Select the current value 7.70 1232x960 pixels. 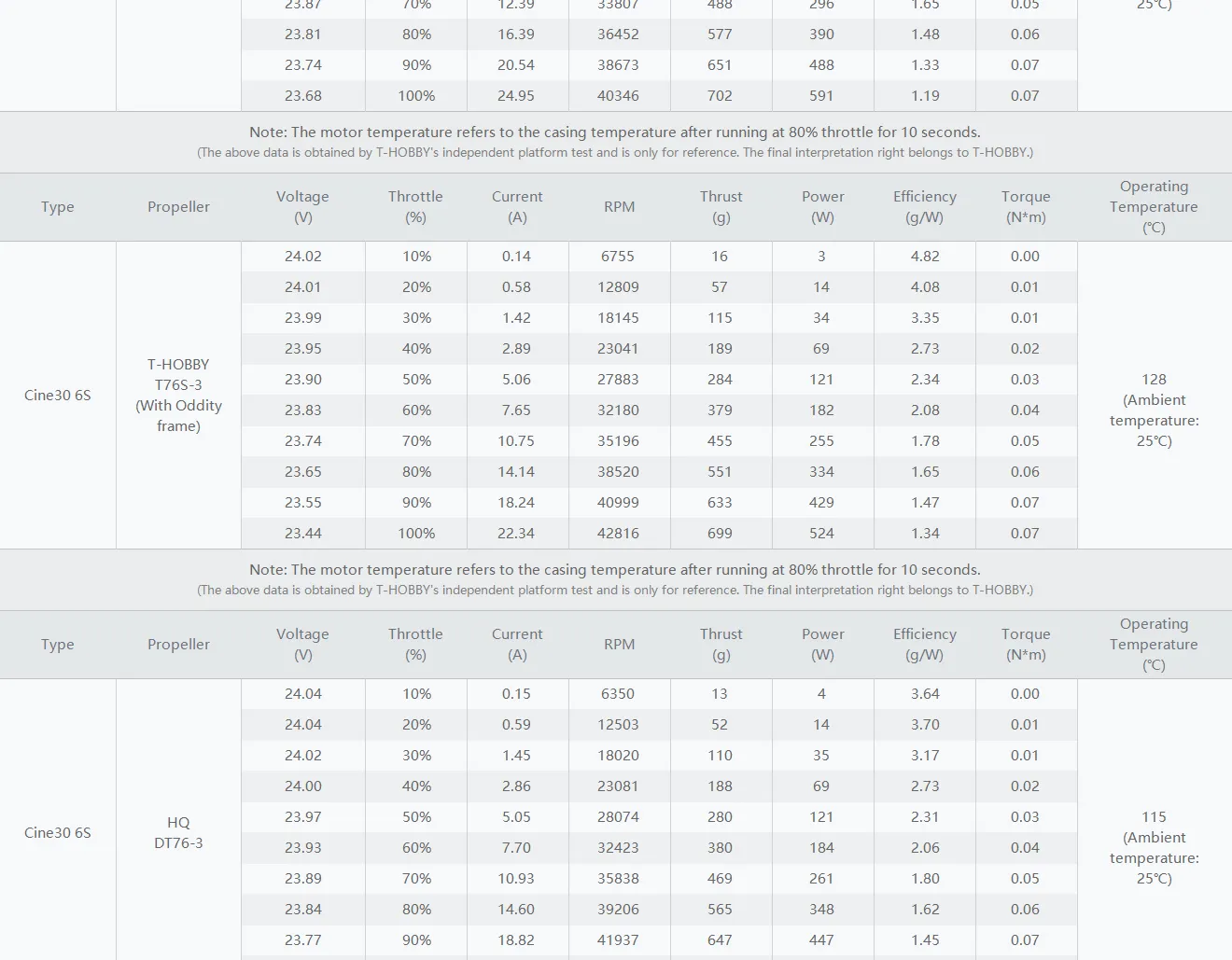(516, 848)
